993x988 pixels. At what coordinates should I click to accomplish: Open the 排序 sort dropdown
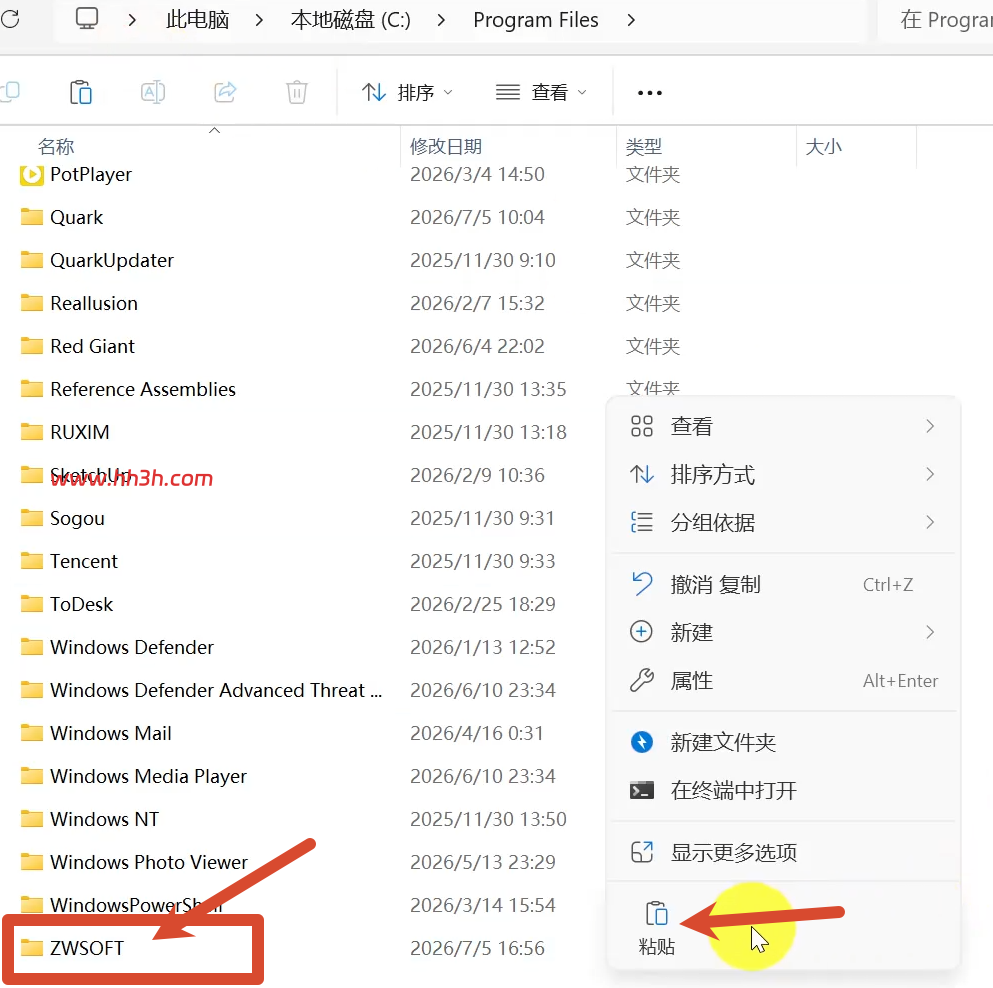407,92
